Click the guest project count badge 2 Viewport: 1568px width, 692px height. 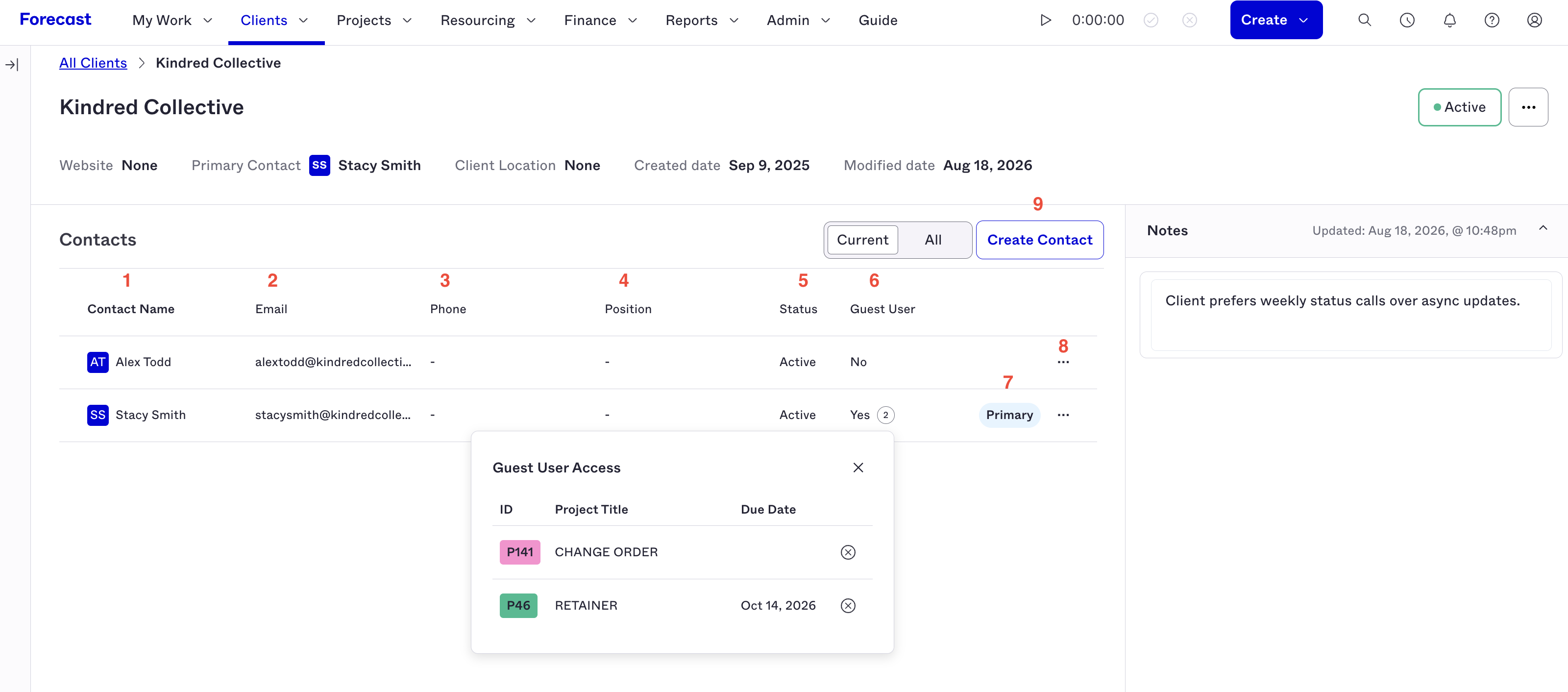885,415
